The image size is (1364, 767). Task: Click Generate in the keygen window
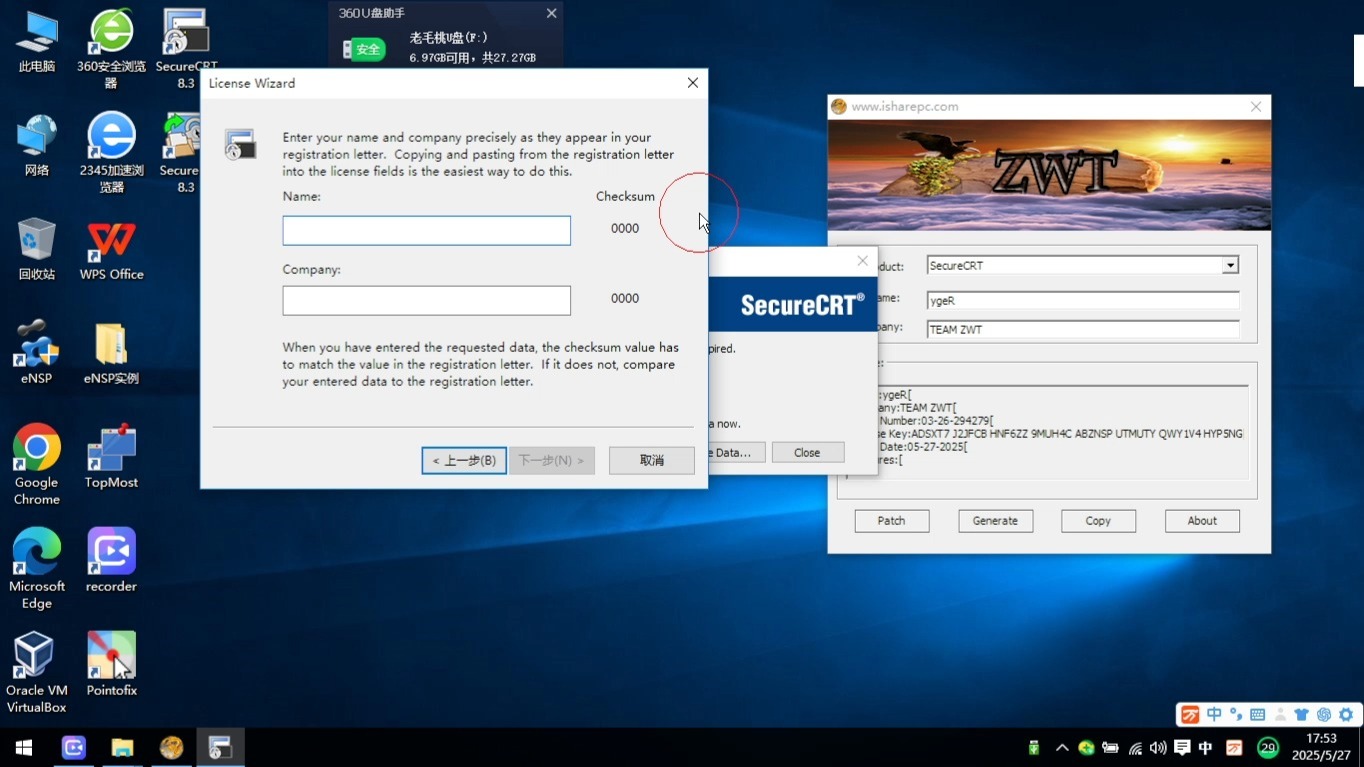point(995,520)
